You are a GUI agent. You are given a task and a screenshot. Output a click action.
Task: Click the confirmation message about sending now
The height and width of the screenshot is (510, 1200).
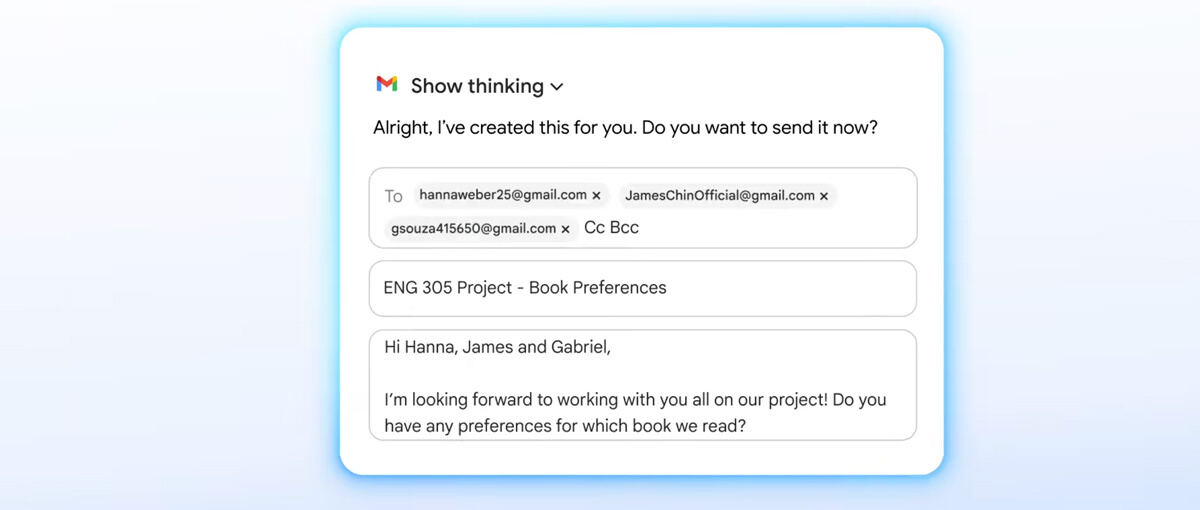tap(625, 128)
